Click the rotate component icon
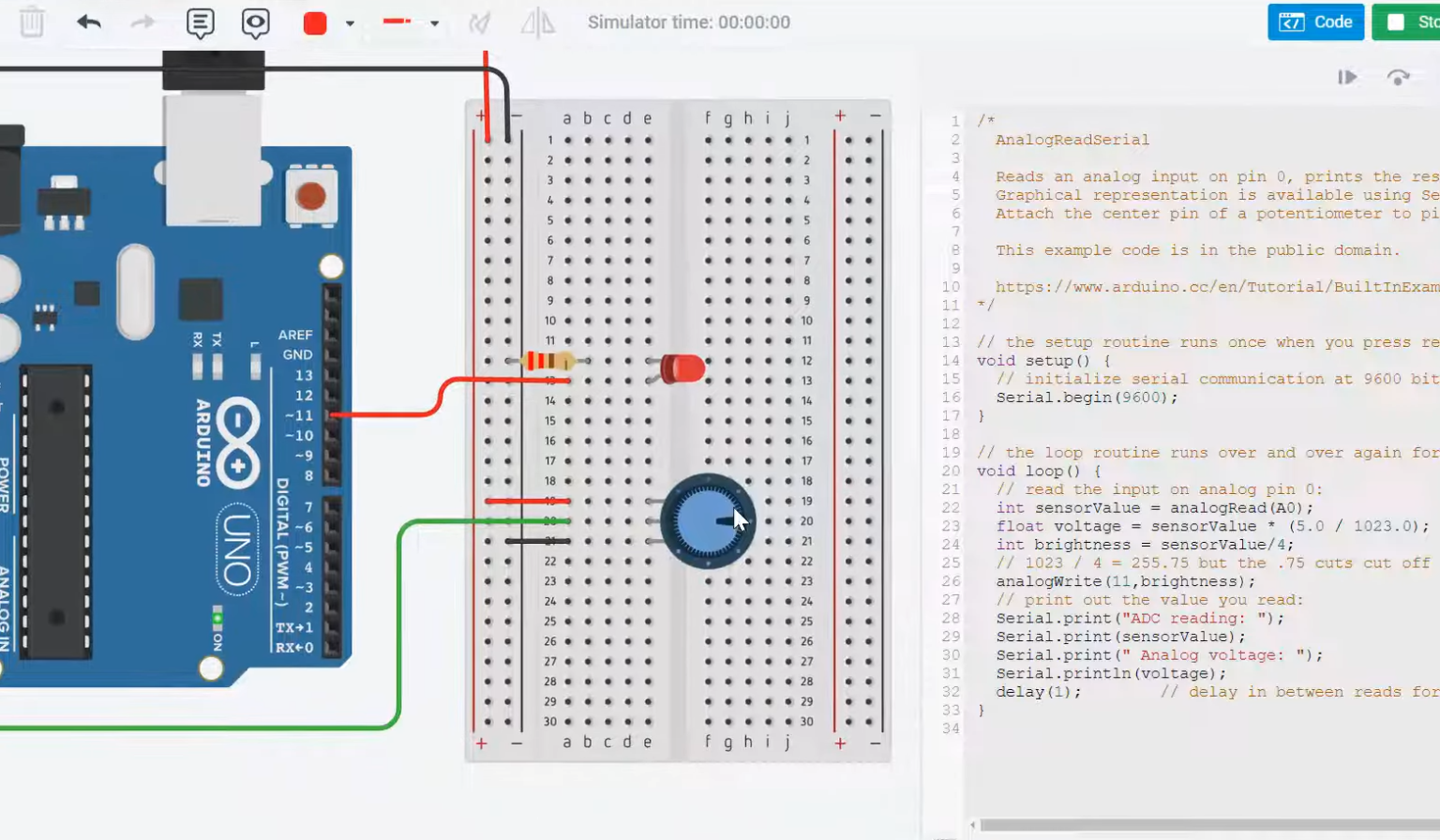The image size is (1440, 840). (x=480, y=22)
